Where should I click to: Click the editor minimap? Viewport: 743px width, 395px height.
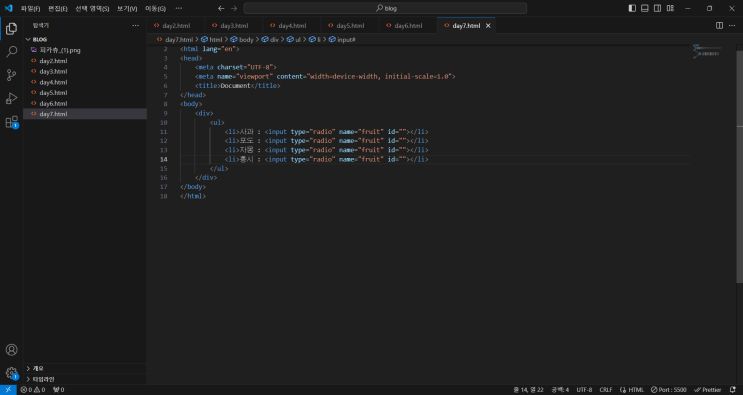click(x=707, y=51)
